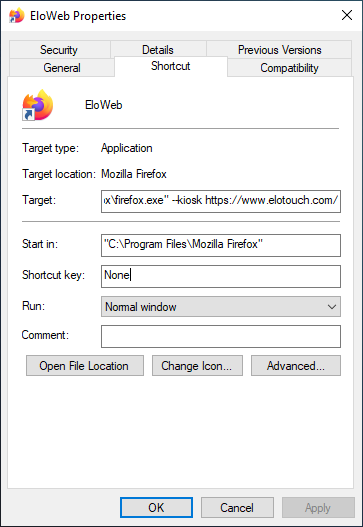Select the General tab
The height and width of the screenshot is (527, 363).
click(62, 68)
